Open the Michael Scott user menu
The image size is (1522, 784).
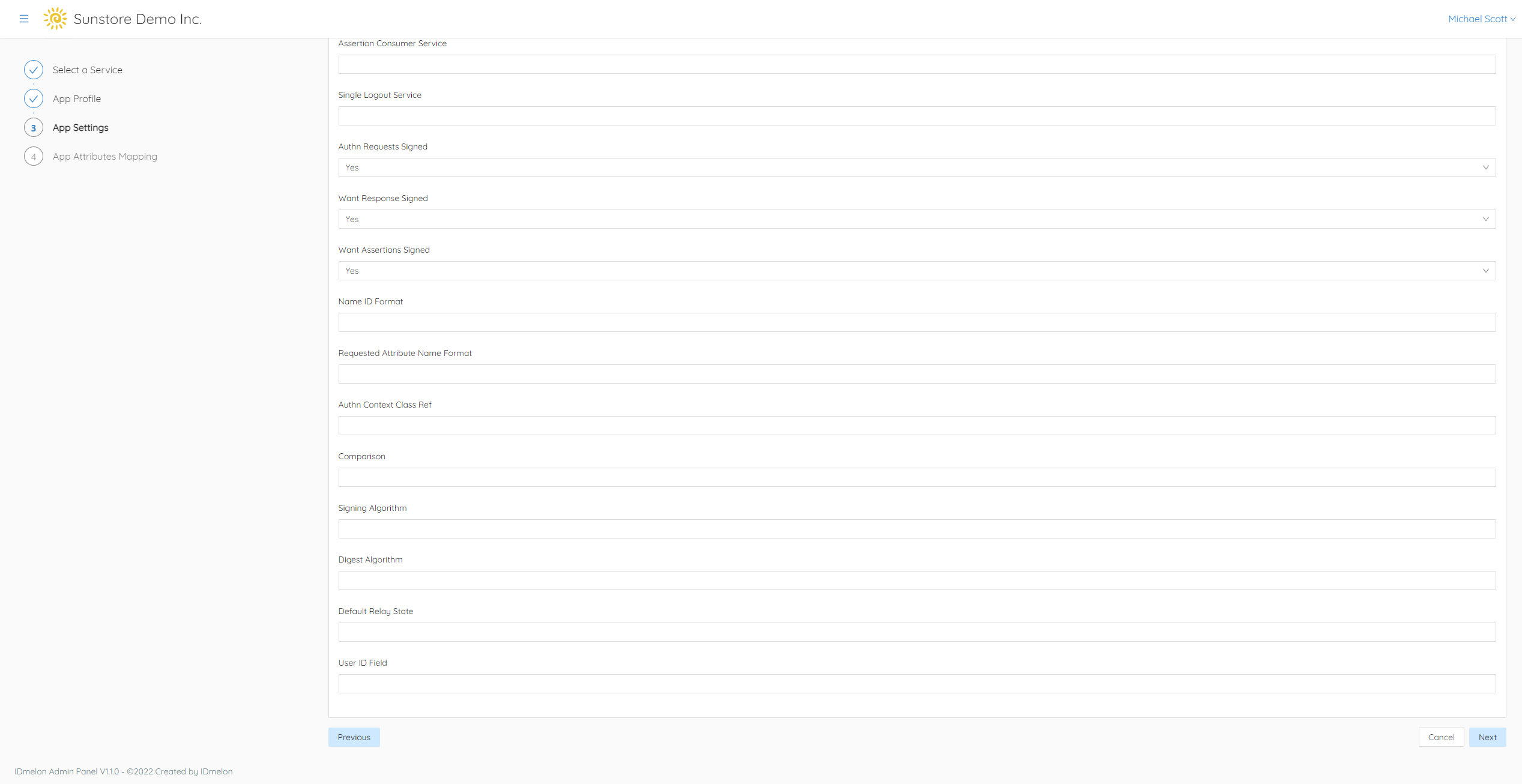[1481, 19]
